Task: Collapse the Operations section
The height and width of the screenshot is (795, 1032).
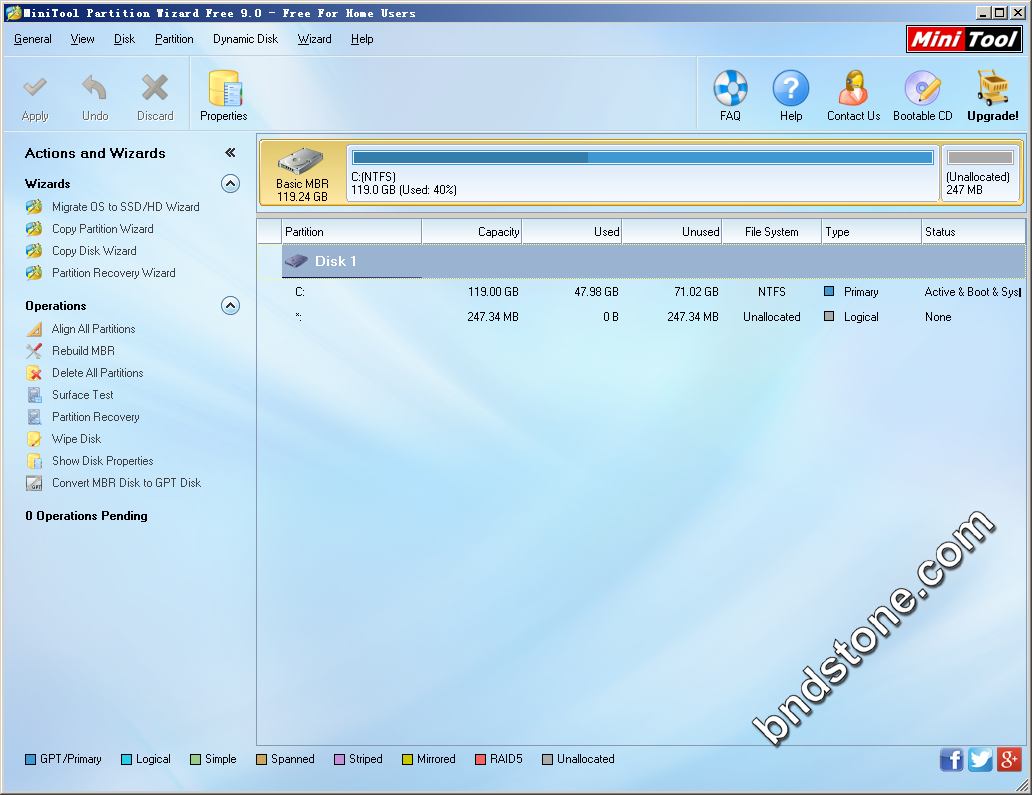Action: [x=230, y=305]
